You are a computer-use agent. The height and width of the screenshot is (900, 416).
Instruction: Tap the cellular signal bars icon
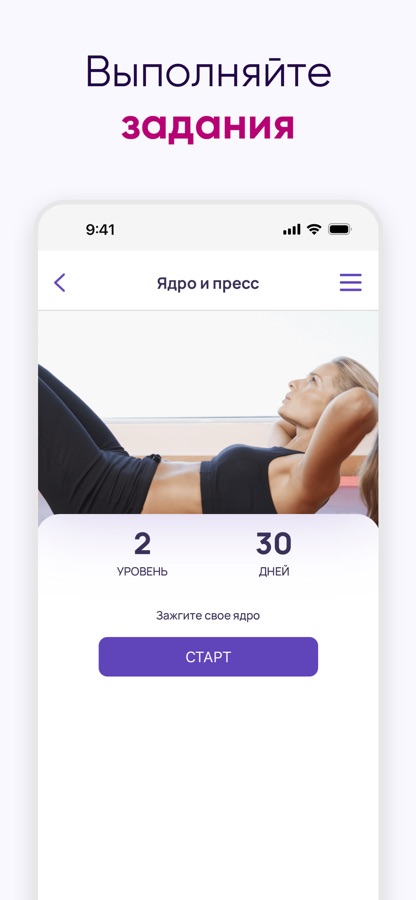point(291,230)
